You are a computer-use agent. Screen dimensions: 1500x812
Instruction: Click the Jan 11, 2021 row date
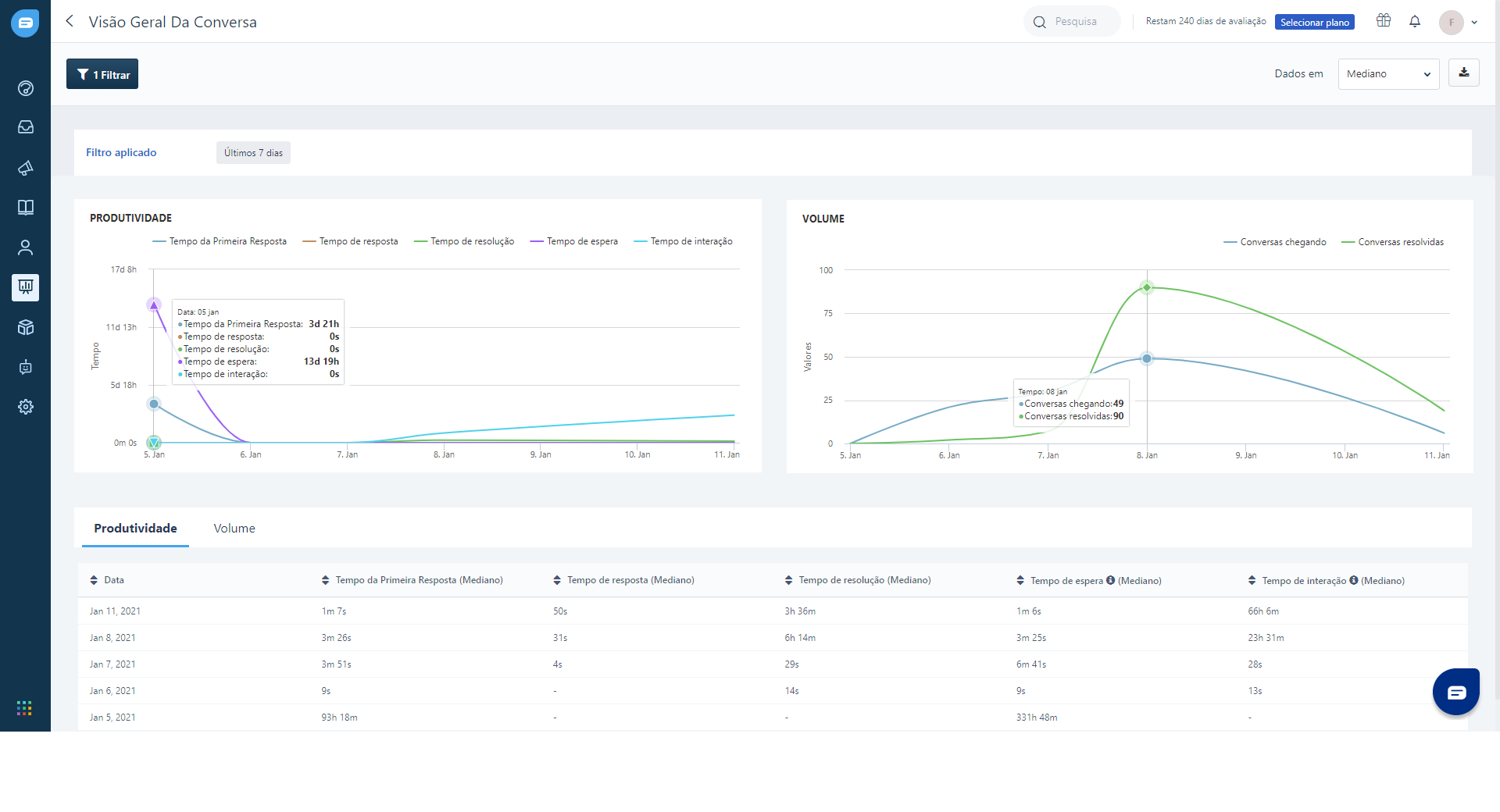[115, 611]
